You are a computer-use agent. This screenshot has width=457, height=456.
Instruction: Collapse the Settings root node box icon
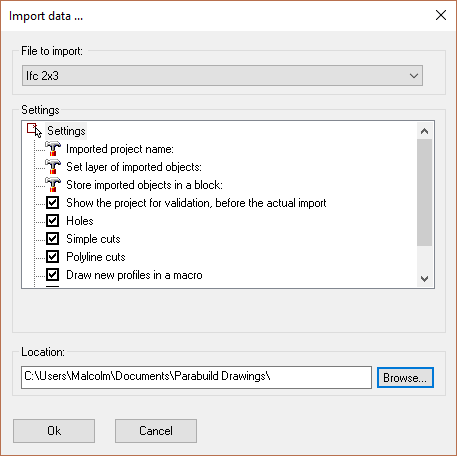click(x=31, y=128)
